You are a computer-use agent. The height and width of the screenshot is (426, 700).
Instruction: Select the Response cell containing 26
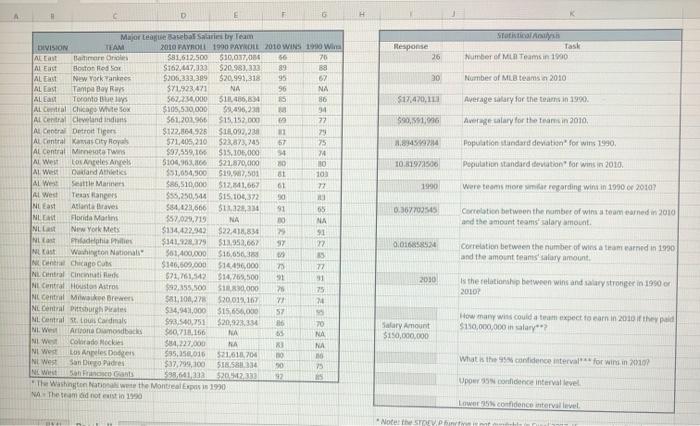click(411, 57)
